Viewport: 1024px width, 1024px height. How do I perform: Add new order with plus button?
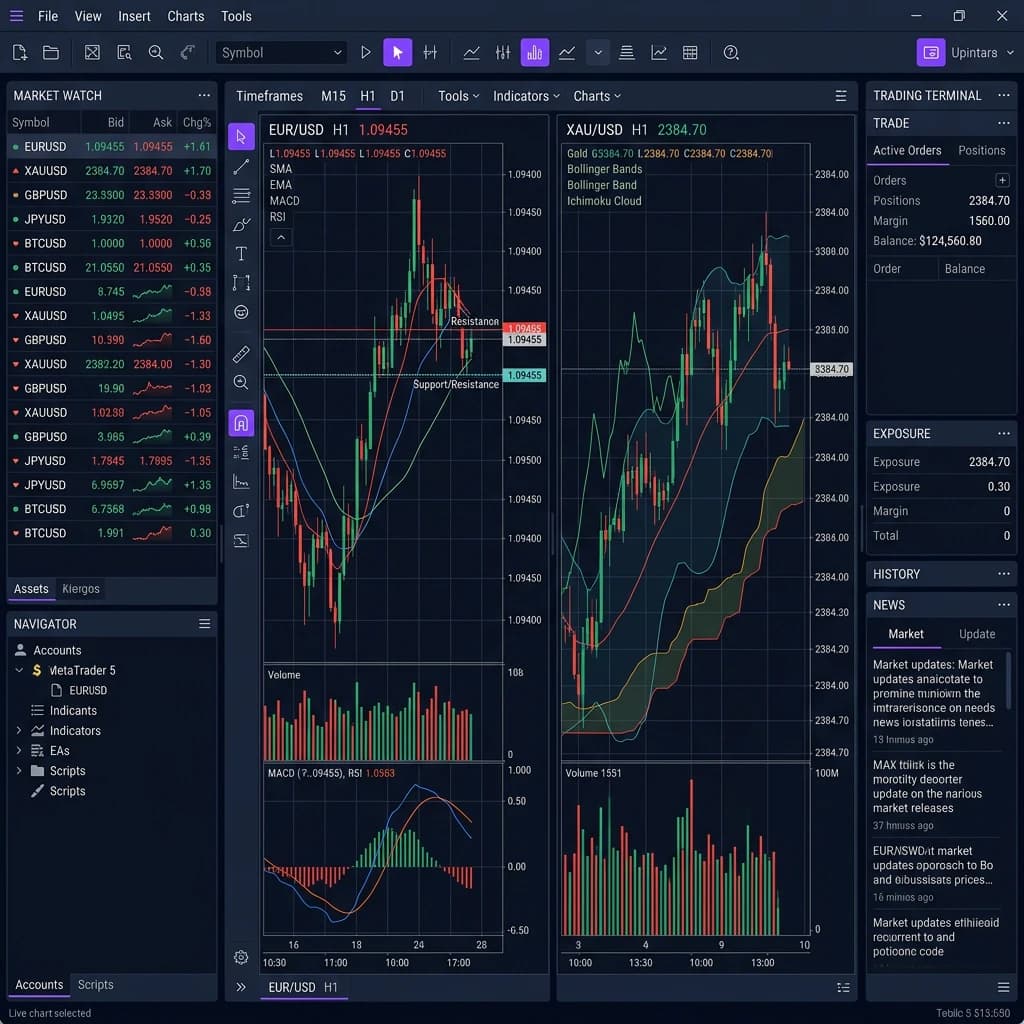pos(1002,180)
